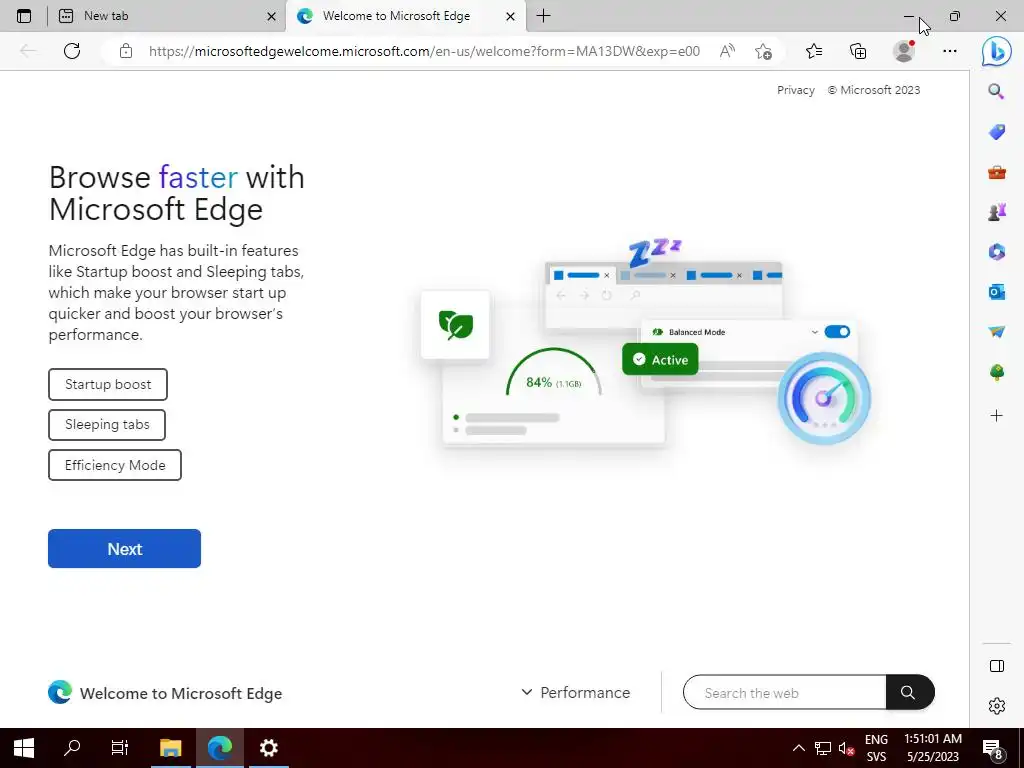Click the blue Next button
The image size is (1024, 768).
click(x=124, y=549)
